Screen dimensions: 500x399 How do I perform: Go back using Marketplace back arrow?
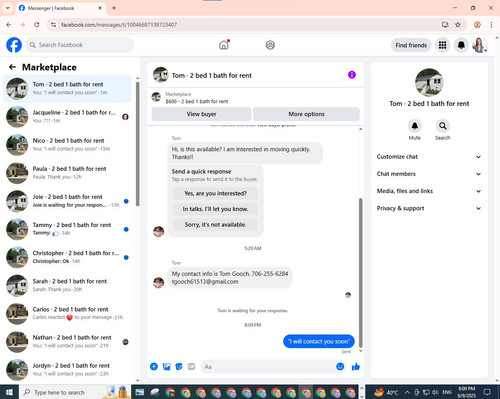12,67
